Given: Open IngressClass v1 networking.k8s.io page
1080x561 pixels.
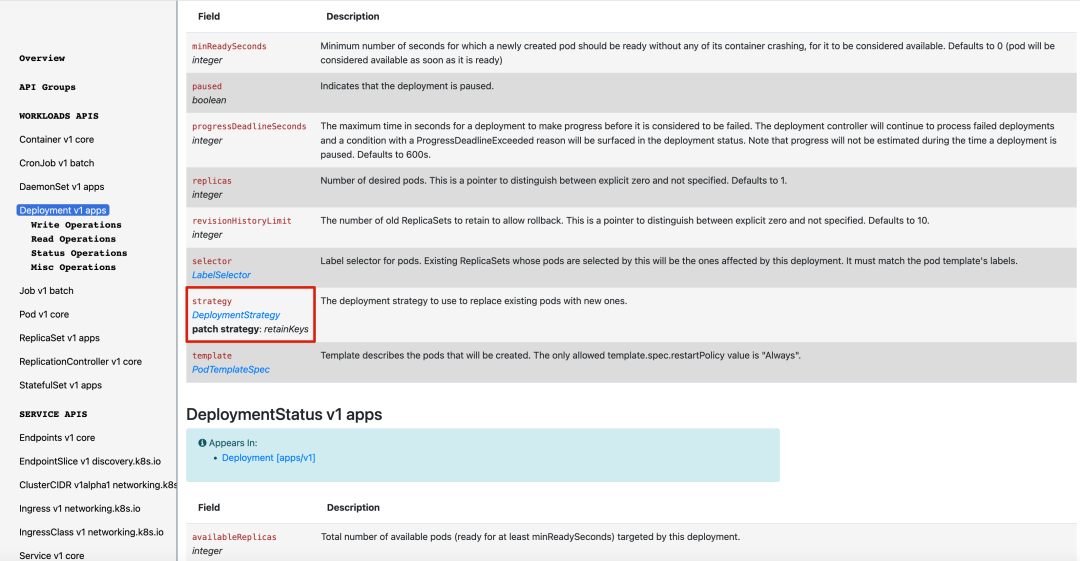Looking at the screenshot, I should pos(92,532).
